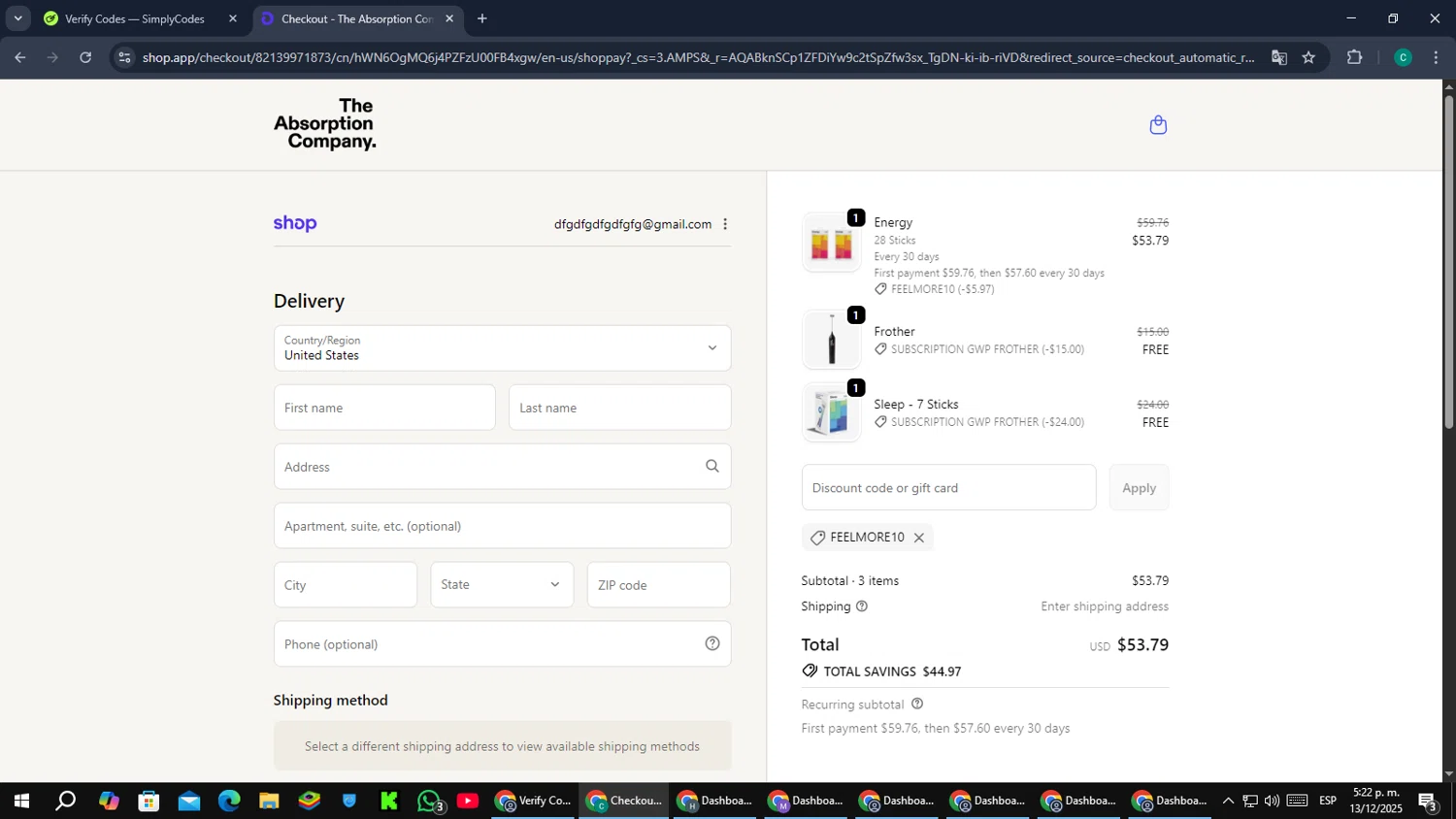This screenshot has height=819, width=1456.
Task: Click the Google Translate icon in address bar
Action: (x=1279, y=57)
